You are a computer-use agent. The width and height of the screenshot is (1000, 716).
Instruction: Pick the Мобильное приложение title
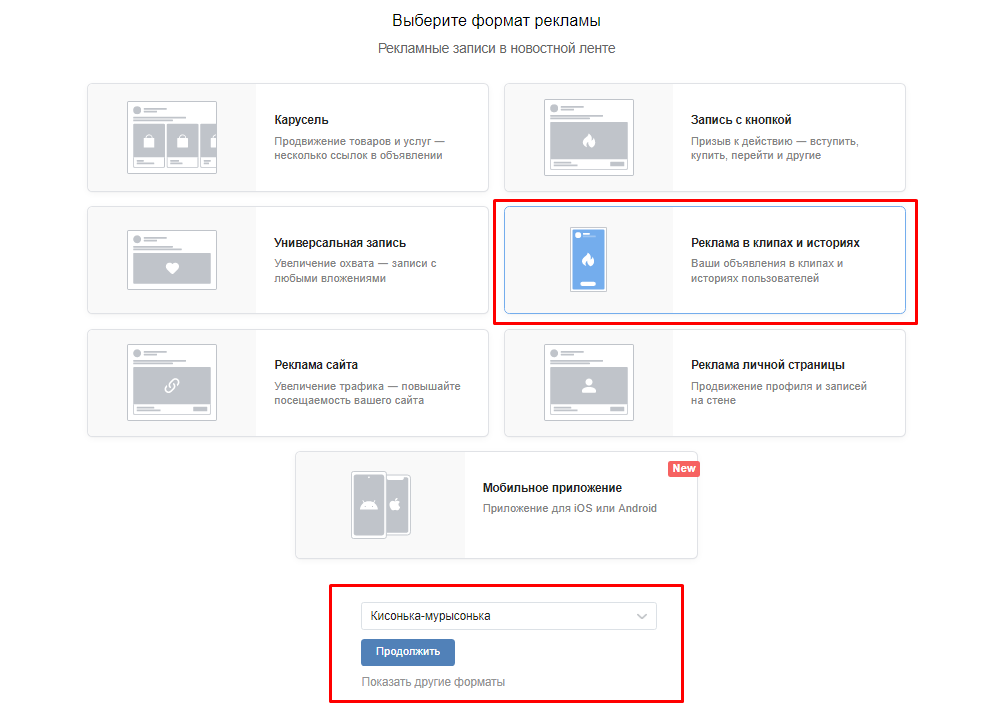point(552,488)
